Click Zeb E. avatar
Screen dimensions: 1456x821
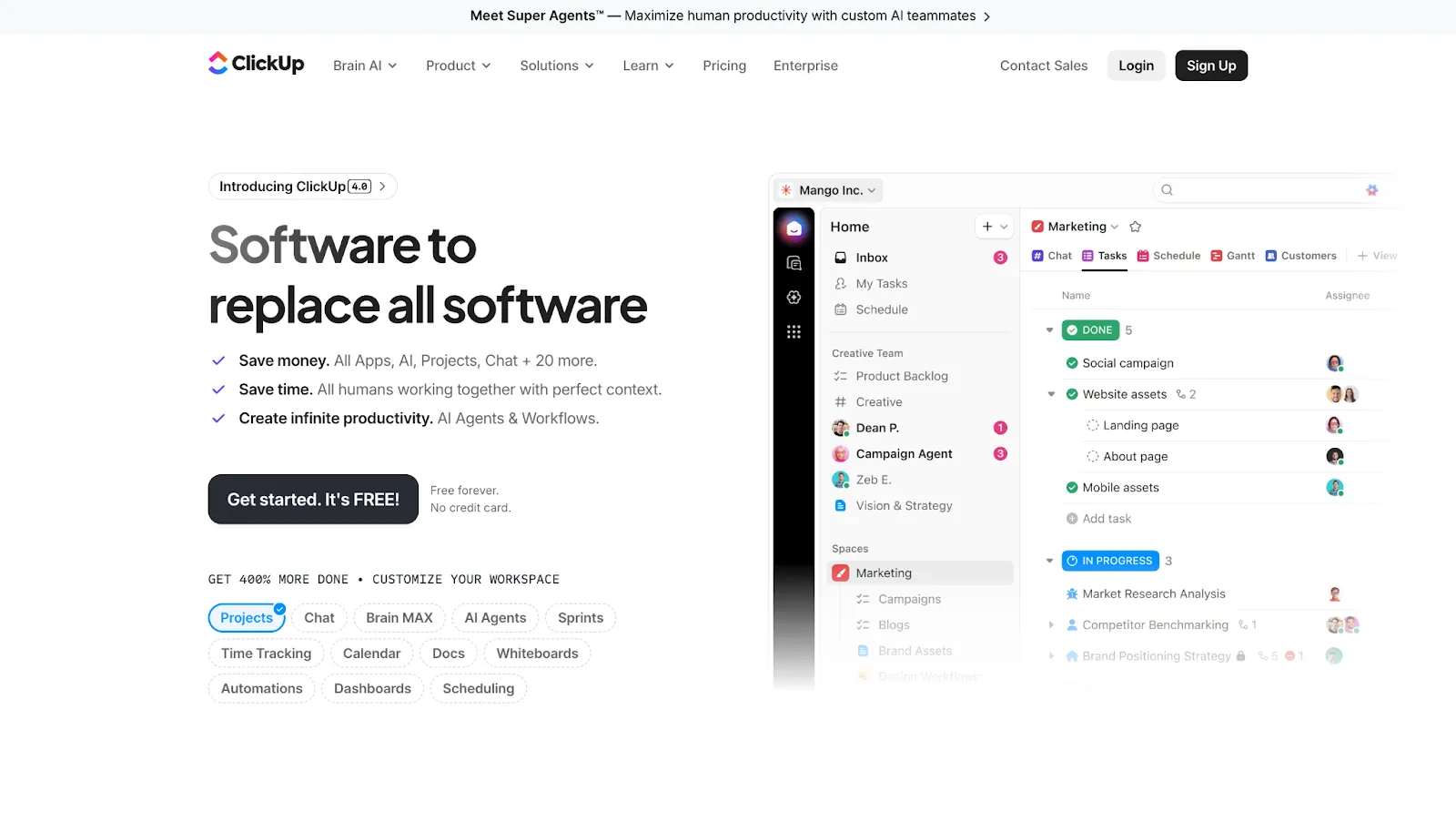[841, 480]
